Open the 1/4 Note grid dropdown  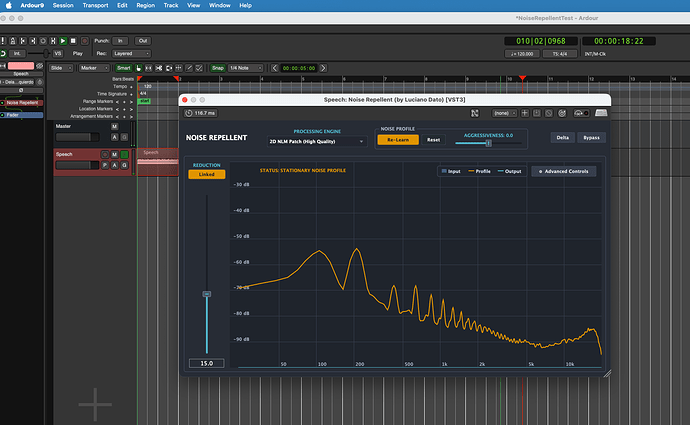coord(246,68)
